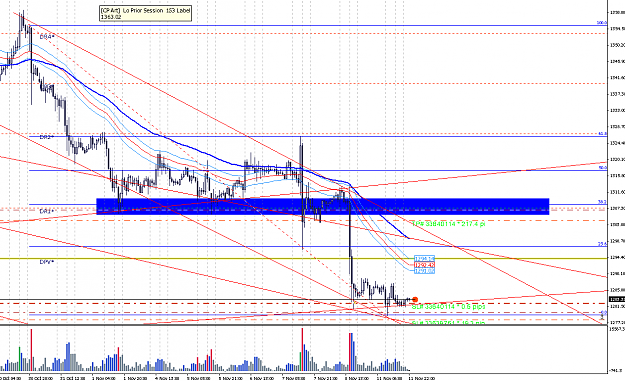Screen dimensions: 625x381
Task: Click the red 1292.42 moving average value box
Action: coord(425,265)
